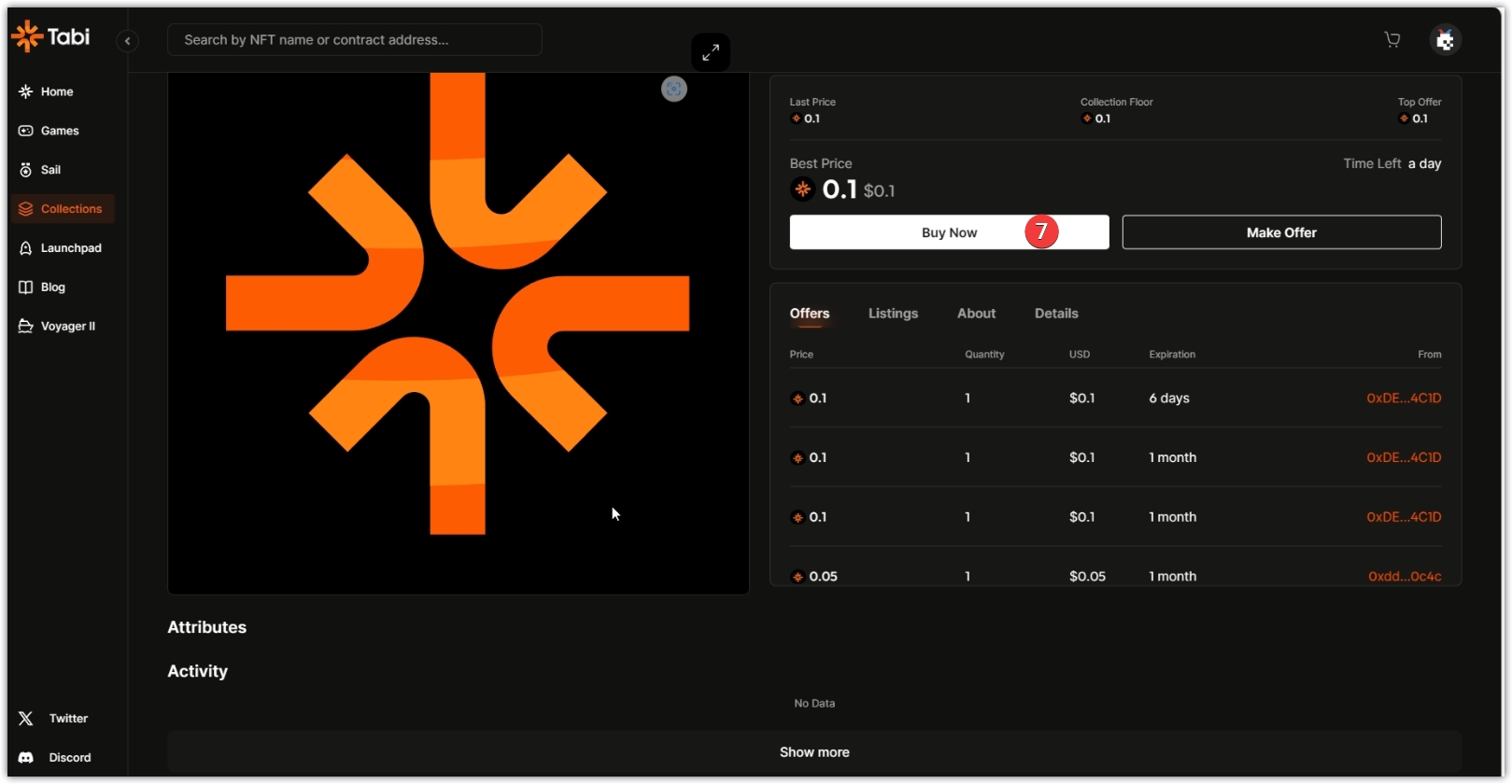Switch to the Details tab

pos(1055,314)
